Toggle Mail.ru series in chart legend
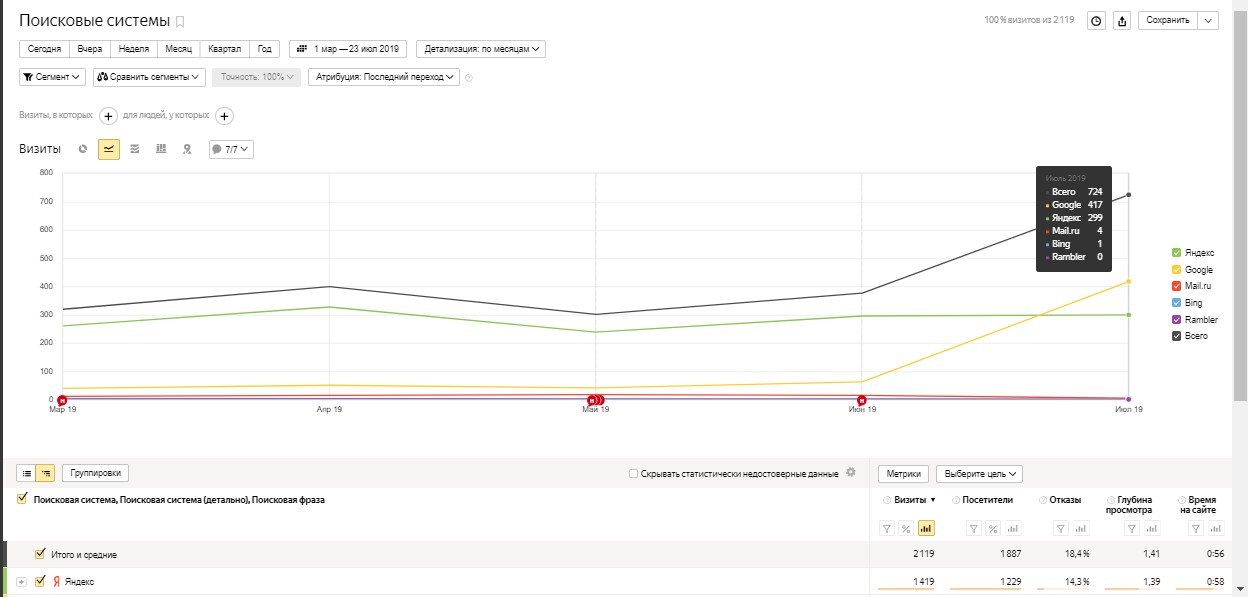The width and height of the screenshot is (1248, 597). pos(1176,286)
